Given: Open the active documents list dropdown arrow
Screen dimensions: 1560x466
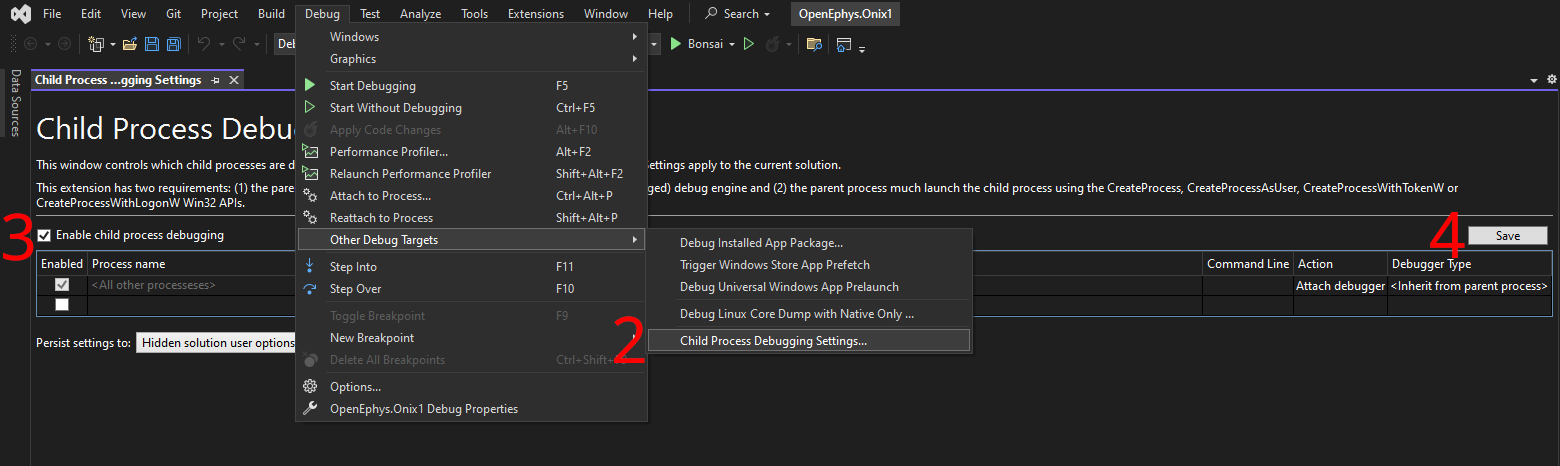Looking at the screenshot, I should (x=1534, y=80).
